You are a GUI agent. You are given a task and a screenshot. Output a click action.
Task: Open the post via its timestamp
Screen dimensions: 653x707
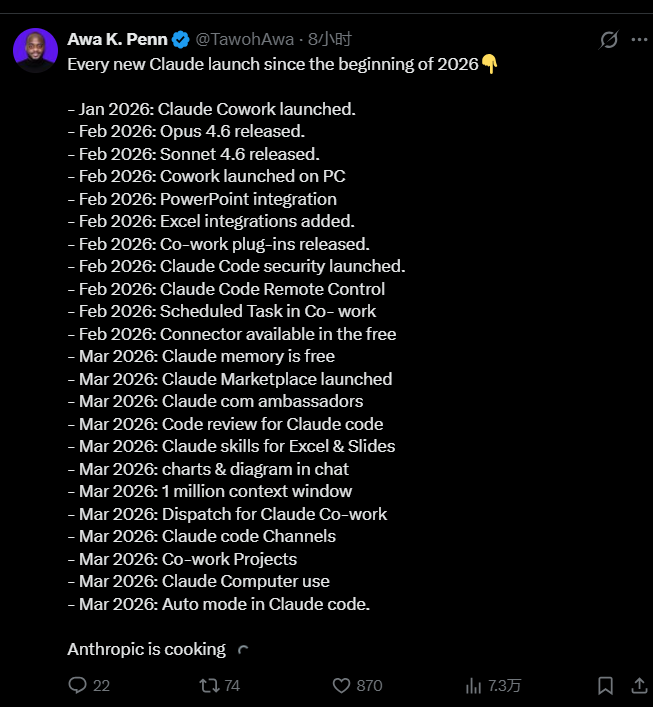pyautogui.click(x=330, y=39)
